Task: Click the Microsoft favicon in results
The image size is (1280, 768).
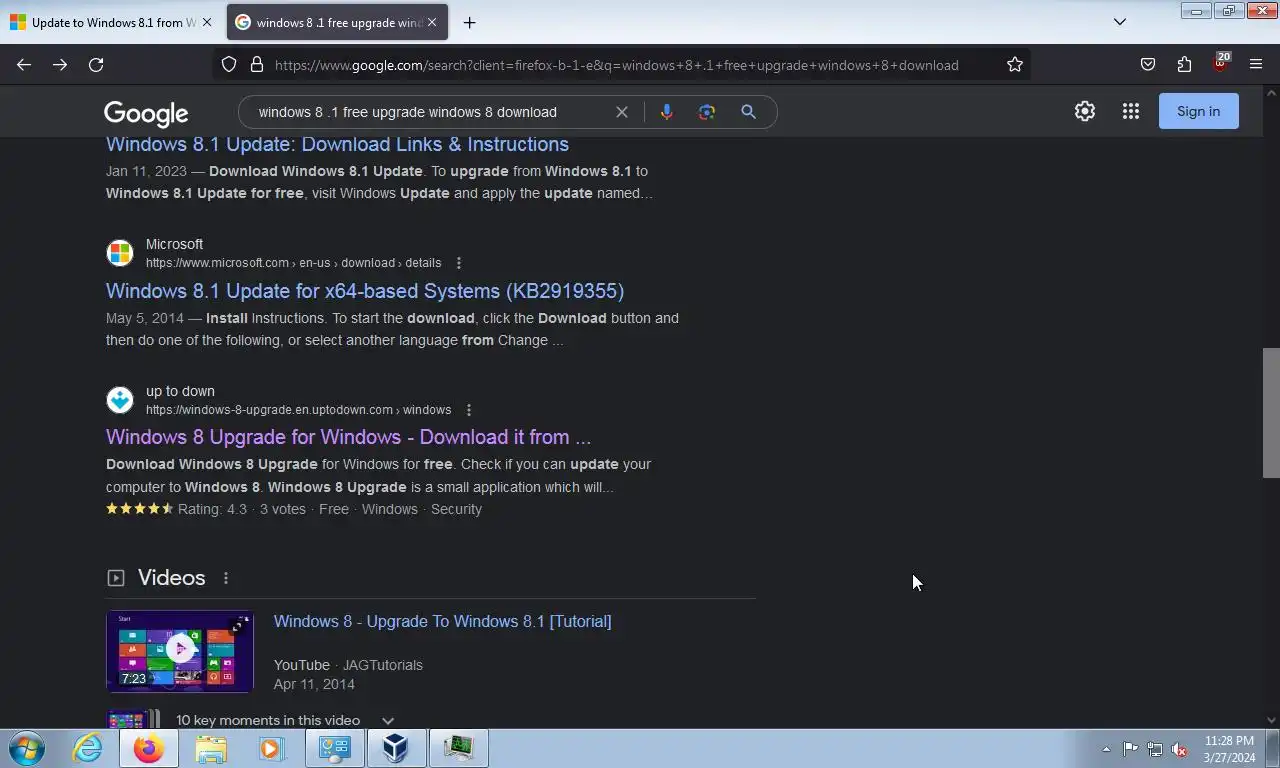Action: [x=120, y=253]
